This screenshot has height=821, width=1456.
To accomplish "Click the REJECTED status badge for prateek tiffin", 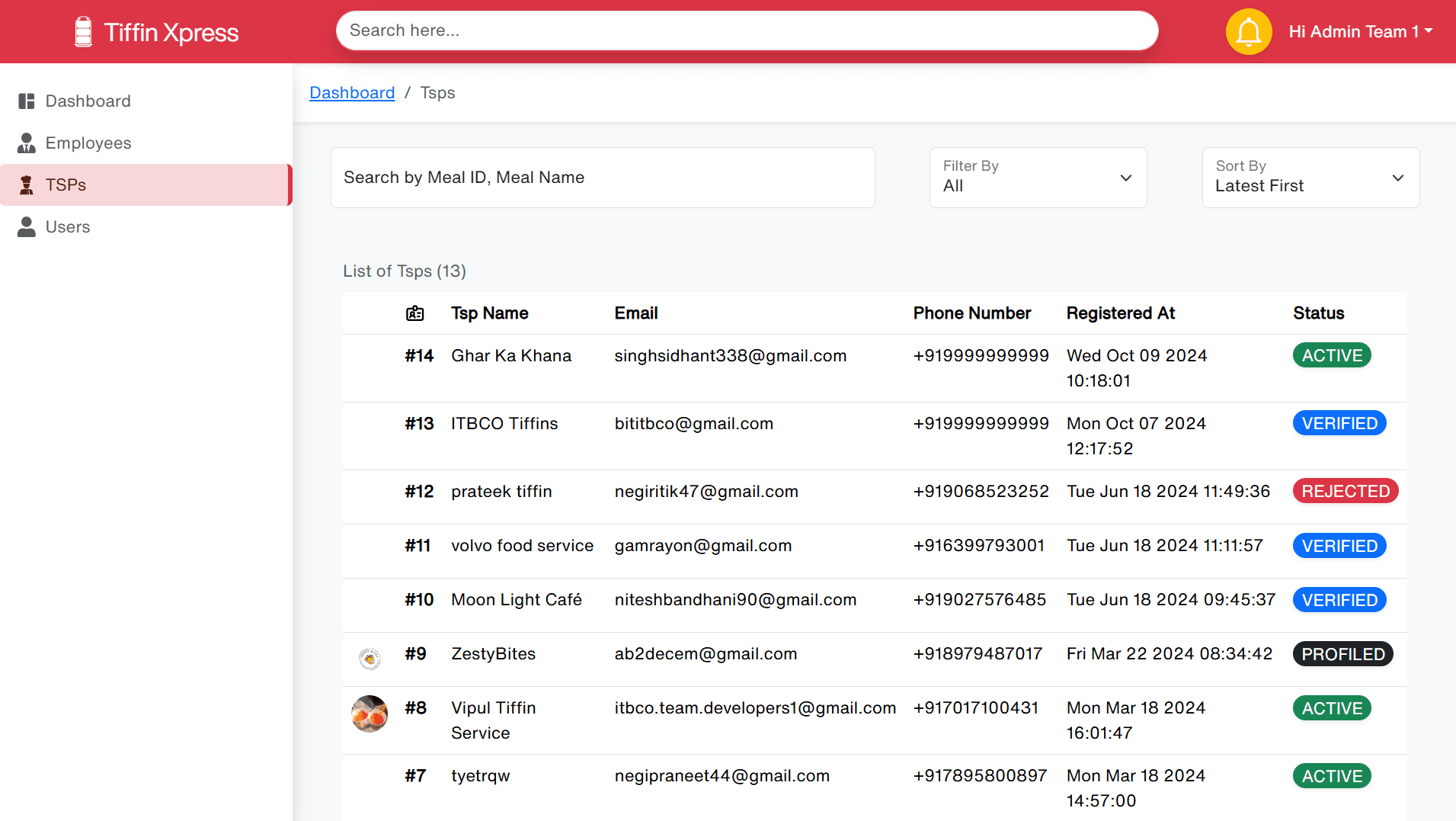I will point(1345,492).
